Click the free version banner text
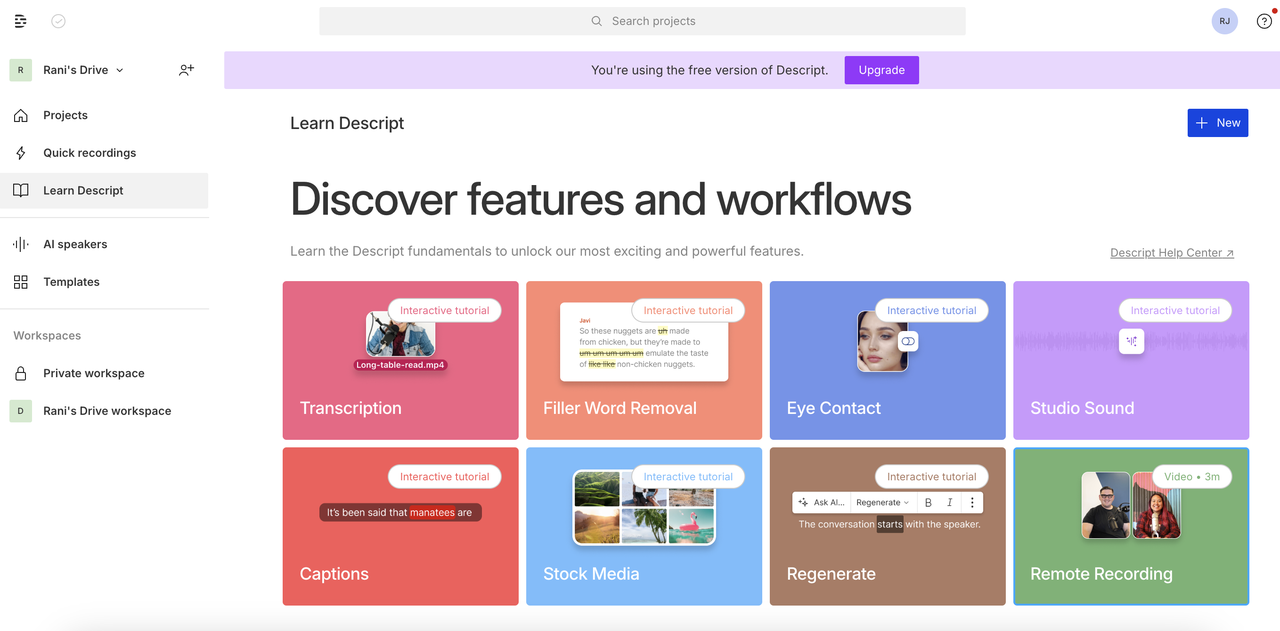Image resolution: width=1280 pixels, height=631 pixels. (x=709, y=70)
